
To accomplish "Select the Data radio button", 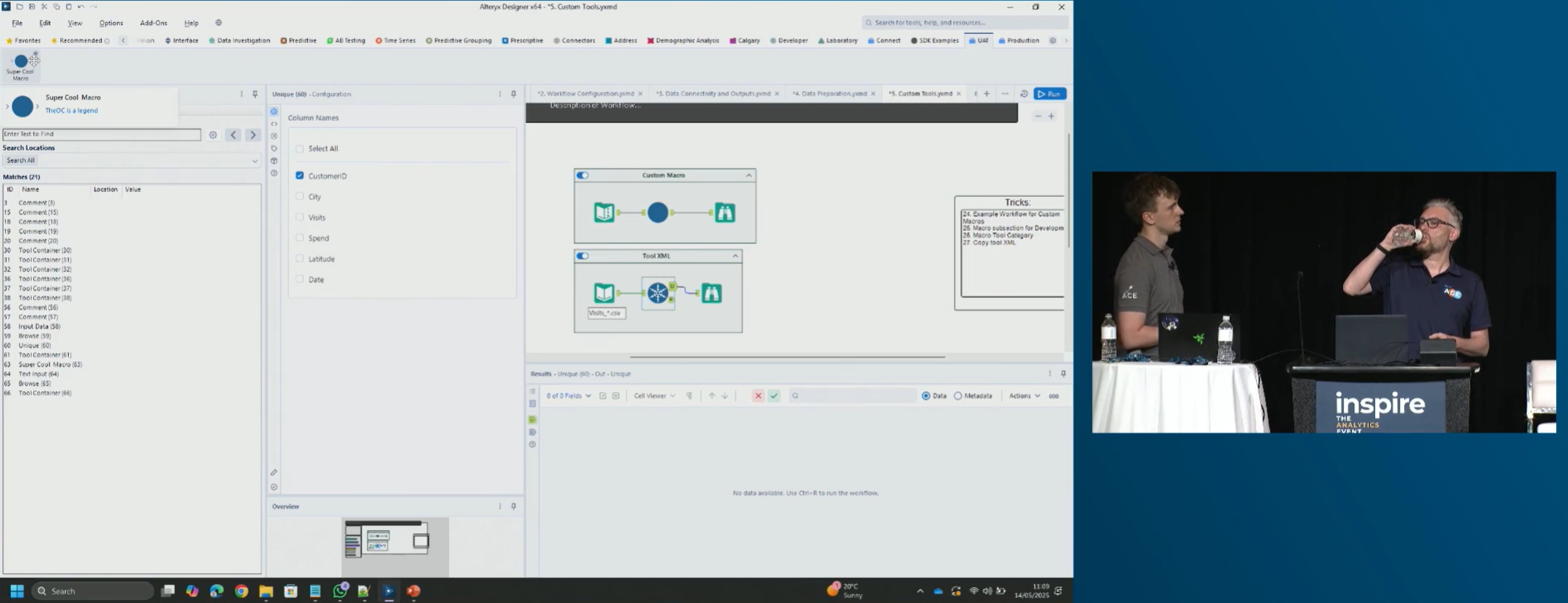I will (926, 396).
